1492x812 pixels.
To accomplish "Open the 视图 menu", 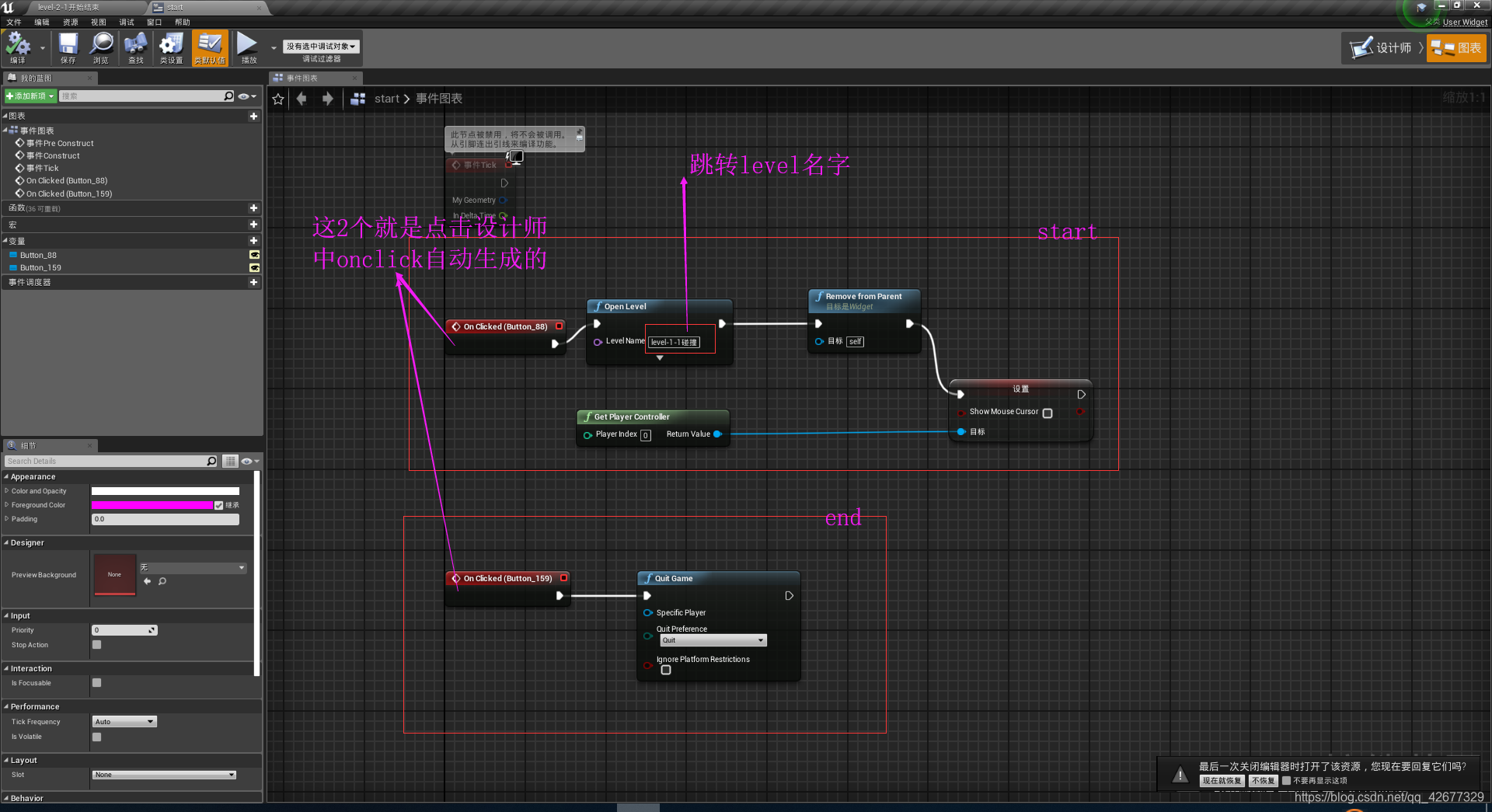I will (x=98, y=22).
